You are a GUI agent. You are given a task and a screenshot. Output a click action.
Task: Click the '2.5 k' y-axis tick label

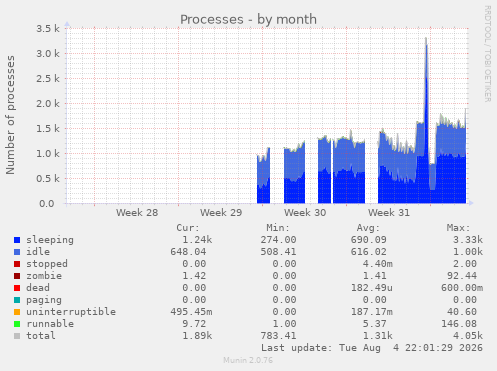48,79
